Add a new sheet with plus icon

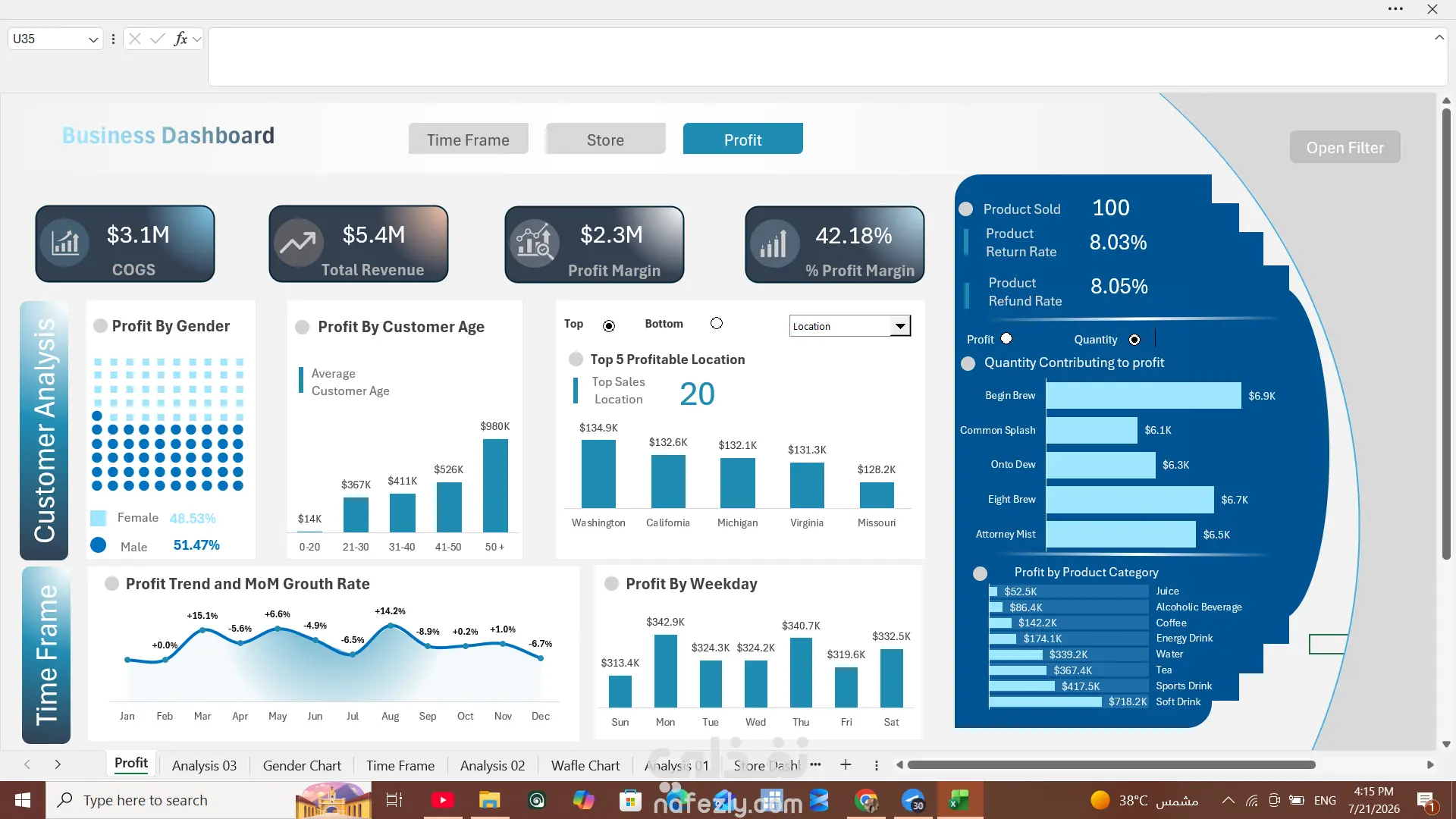coord(846,765)
